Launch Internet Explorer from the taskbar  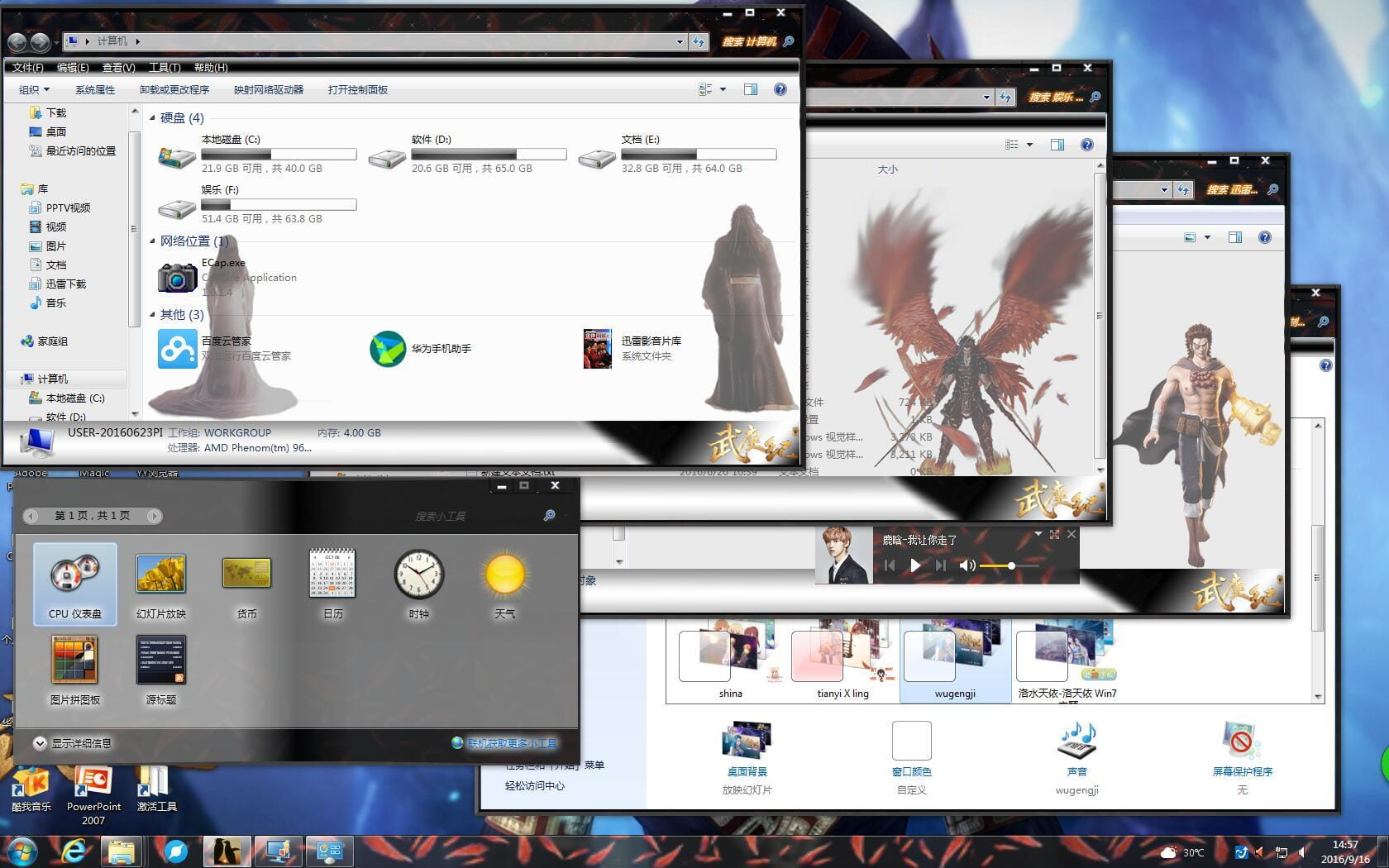click(x=73, y=851)
